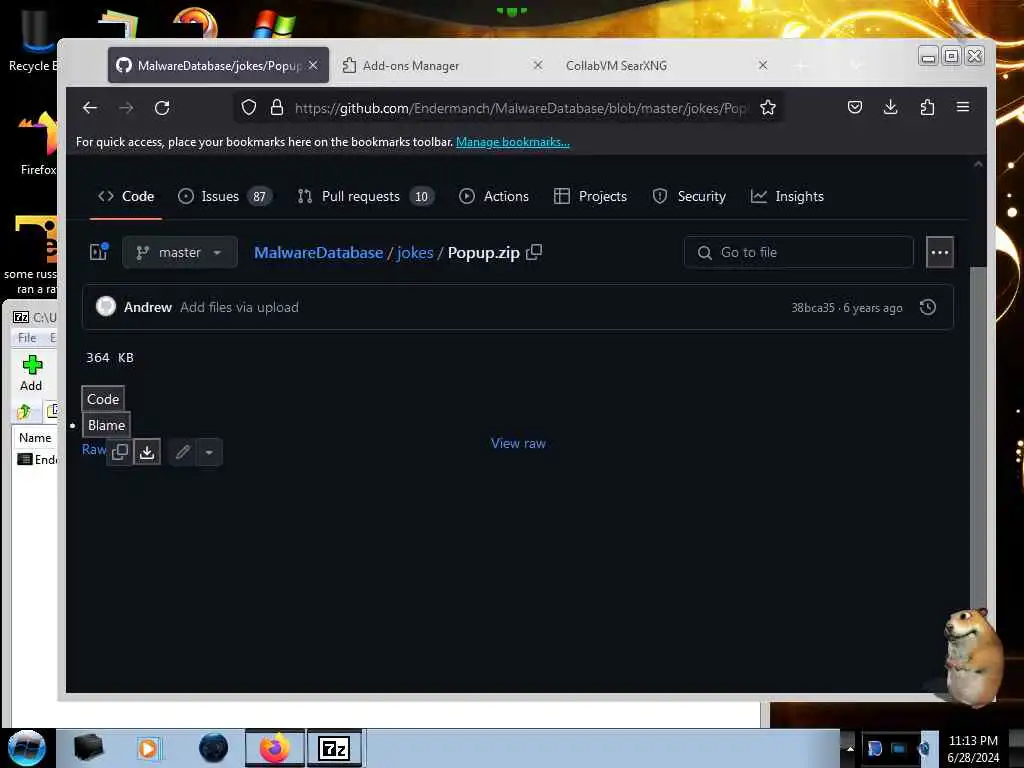Open the Pull requests tab
Viewport: 1024px width, 768px height.
tap(366, 196)
